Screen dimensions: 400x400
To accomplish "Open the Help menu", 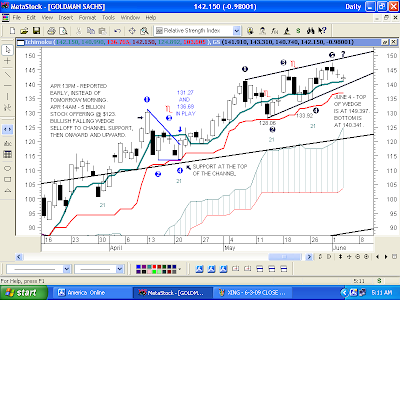I will [151, 18].
